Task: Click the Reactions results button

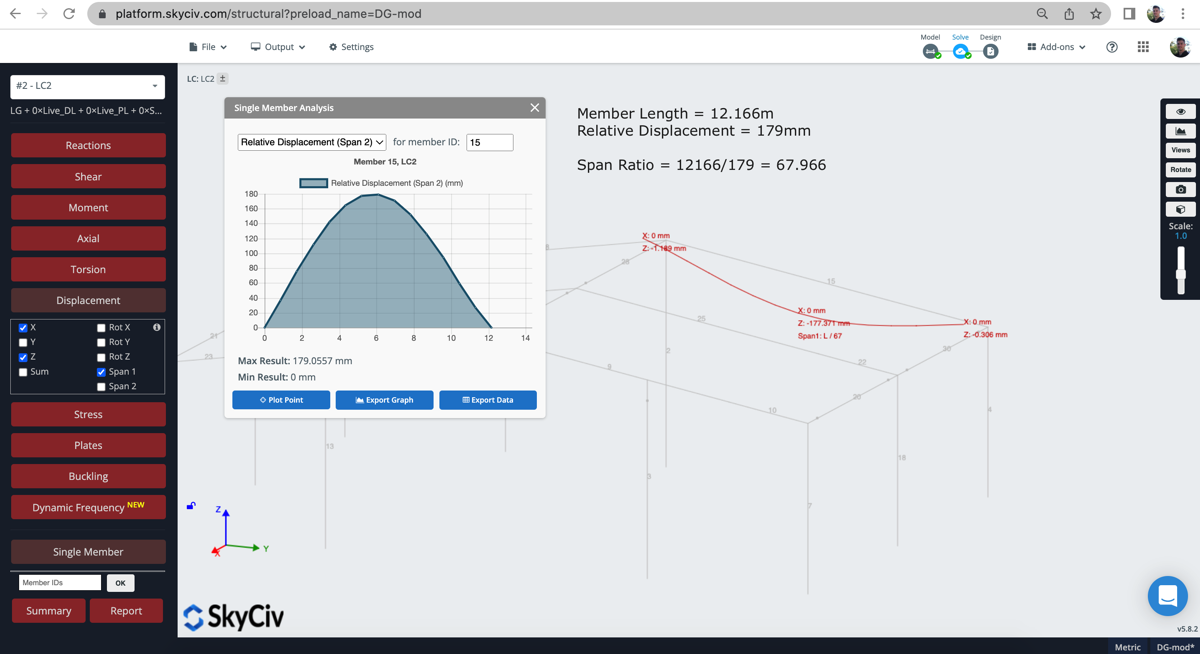Action: [x=88, y=146]
